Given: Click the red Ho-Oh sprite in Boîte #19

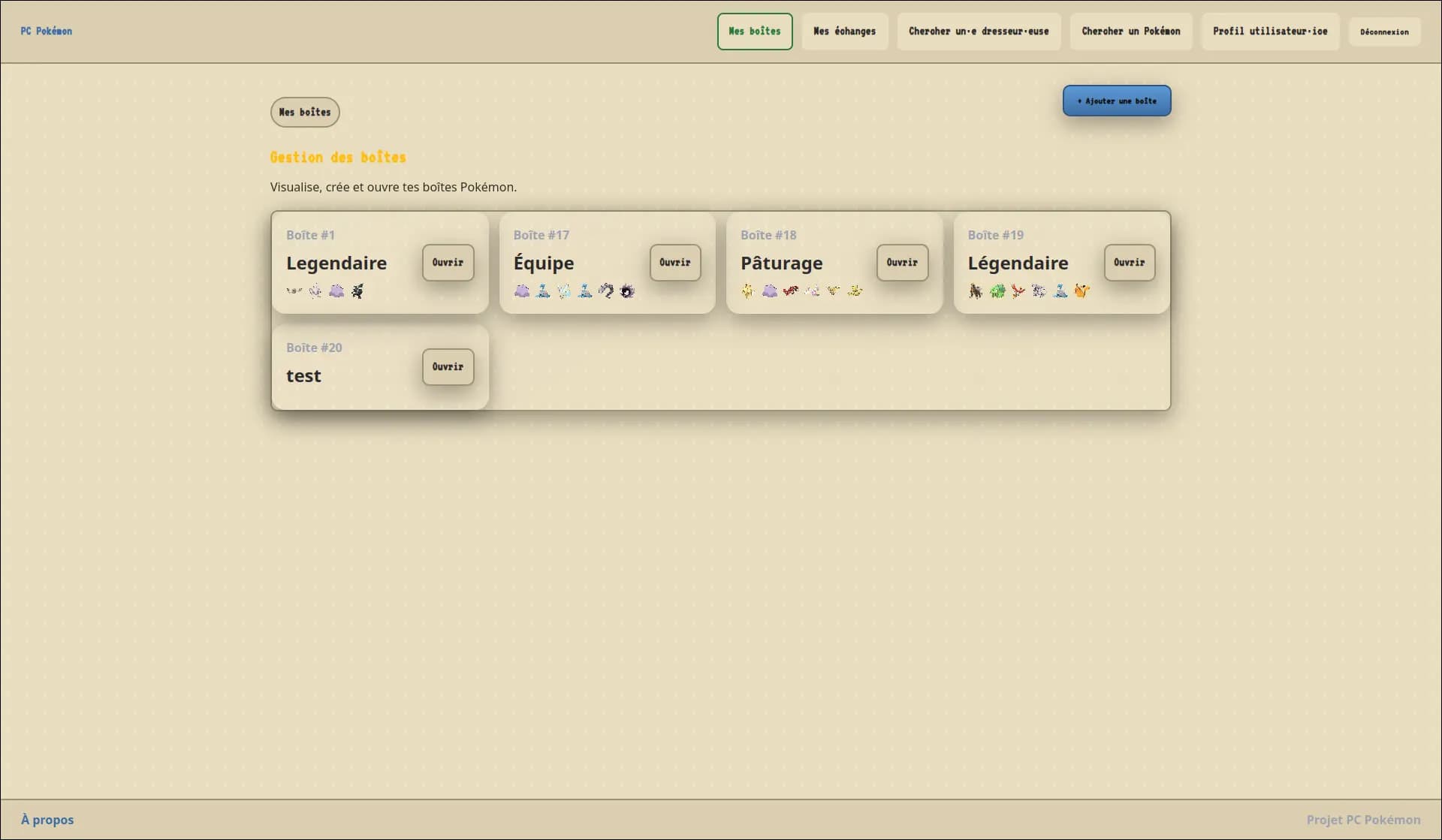Looking at the screenshot, I should tap(1018, 291).
